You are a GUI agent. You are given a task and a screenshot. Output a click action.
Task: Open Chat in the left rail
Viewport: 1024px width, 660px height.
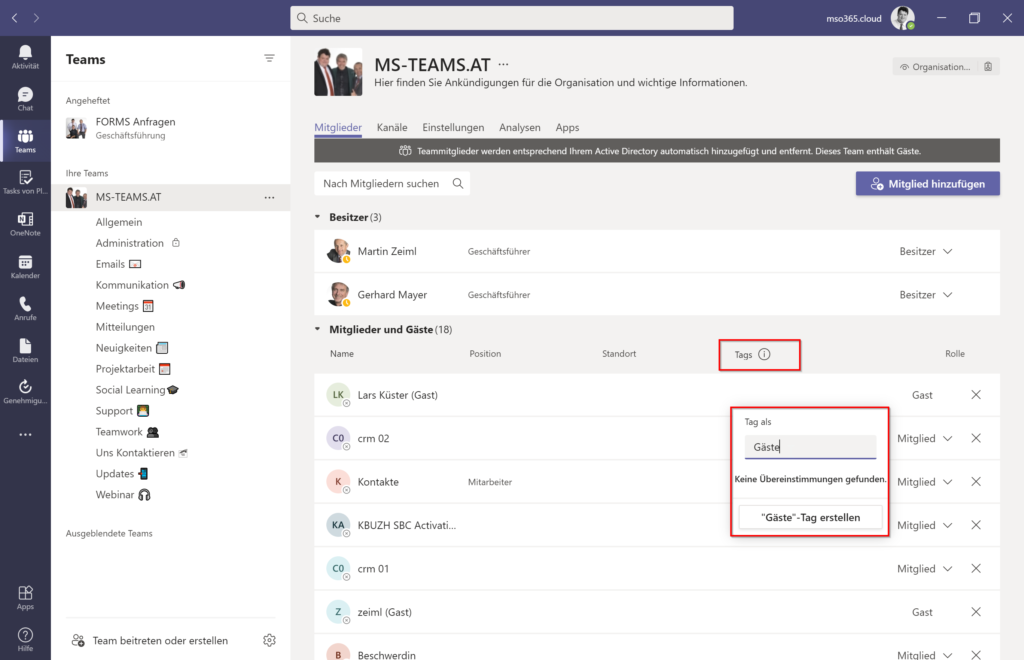pos(25,99)
